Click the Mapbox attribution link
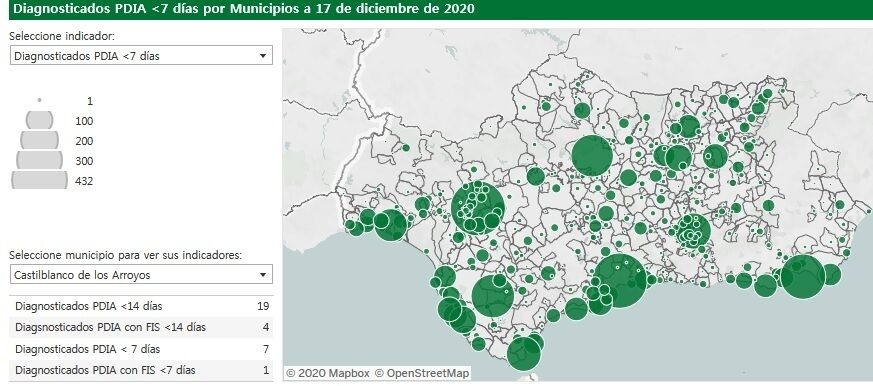This screenshot has width=873, height=386. coord(327,373)
